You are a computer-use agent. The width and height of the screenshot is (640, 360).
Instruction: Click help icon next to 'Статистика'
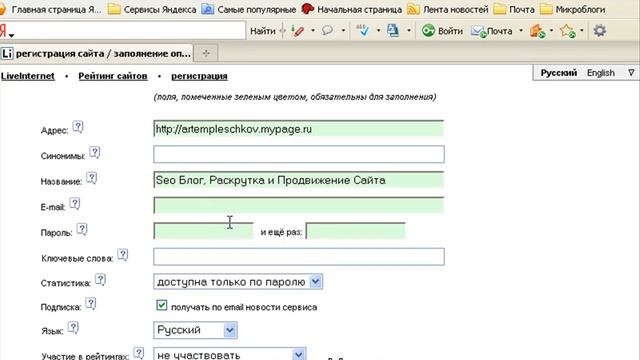click(x=100, y=280)
